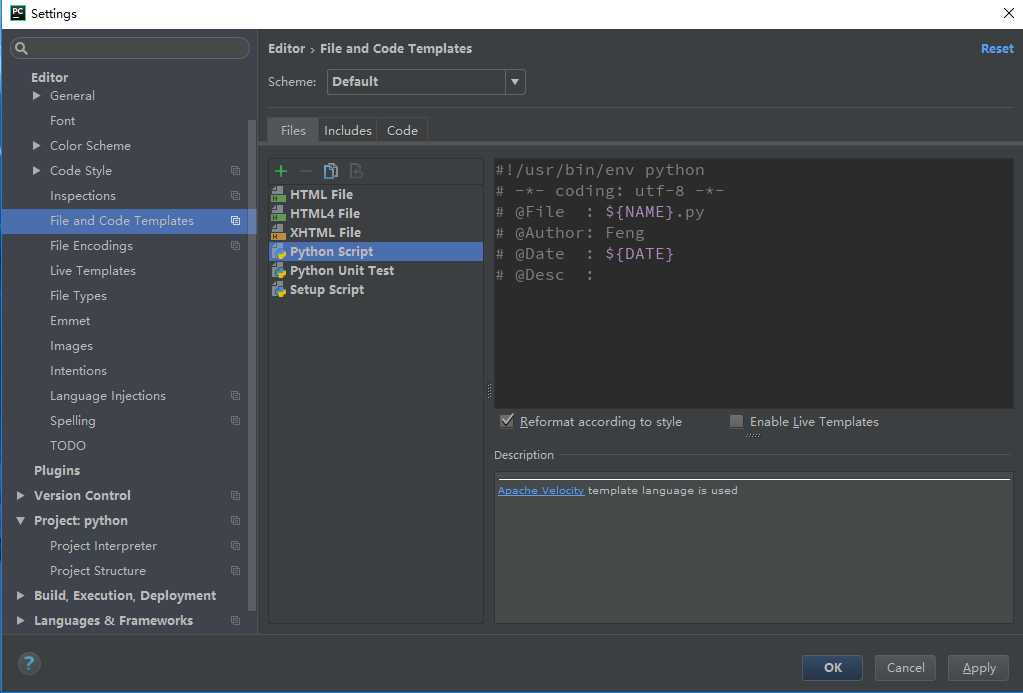Expand the Code Style node

37,170
